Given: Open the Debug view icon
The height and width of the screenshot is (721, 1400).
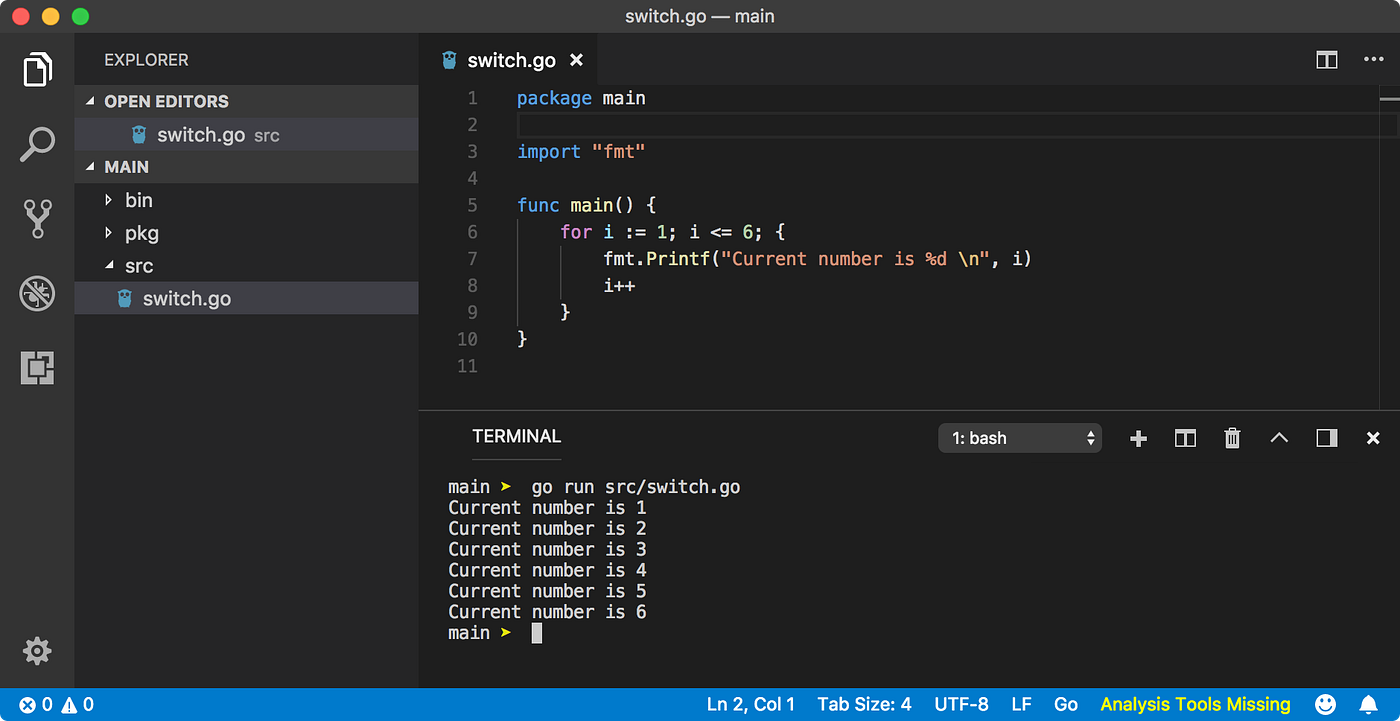Looking at the screenshot, I should (37, 293).
